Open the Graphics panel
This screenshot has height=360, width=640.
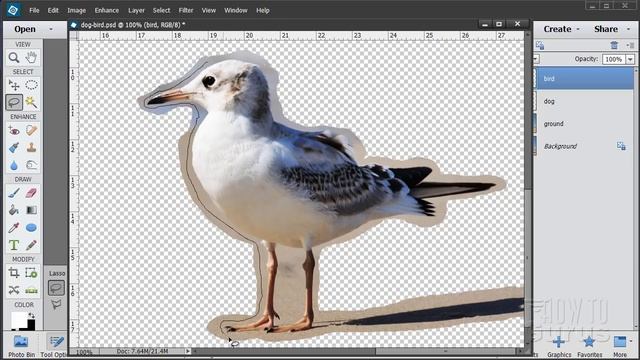(559, 346)
